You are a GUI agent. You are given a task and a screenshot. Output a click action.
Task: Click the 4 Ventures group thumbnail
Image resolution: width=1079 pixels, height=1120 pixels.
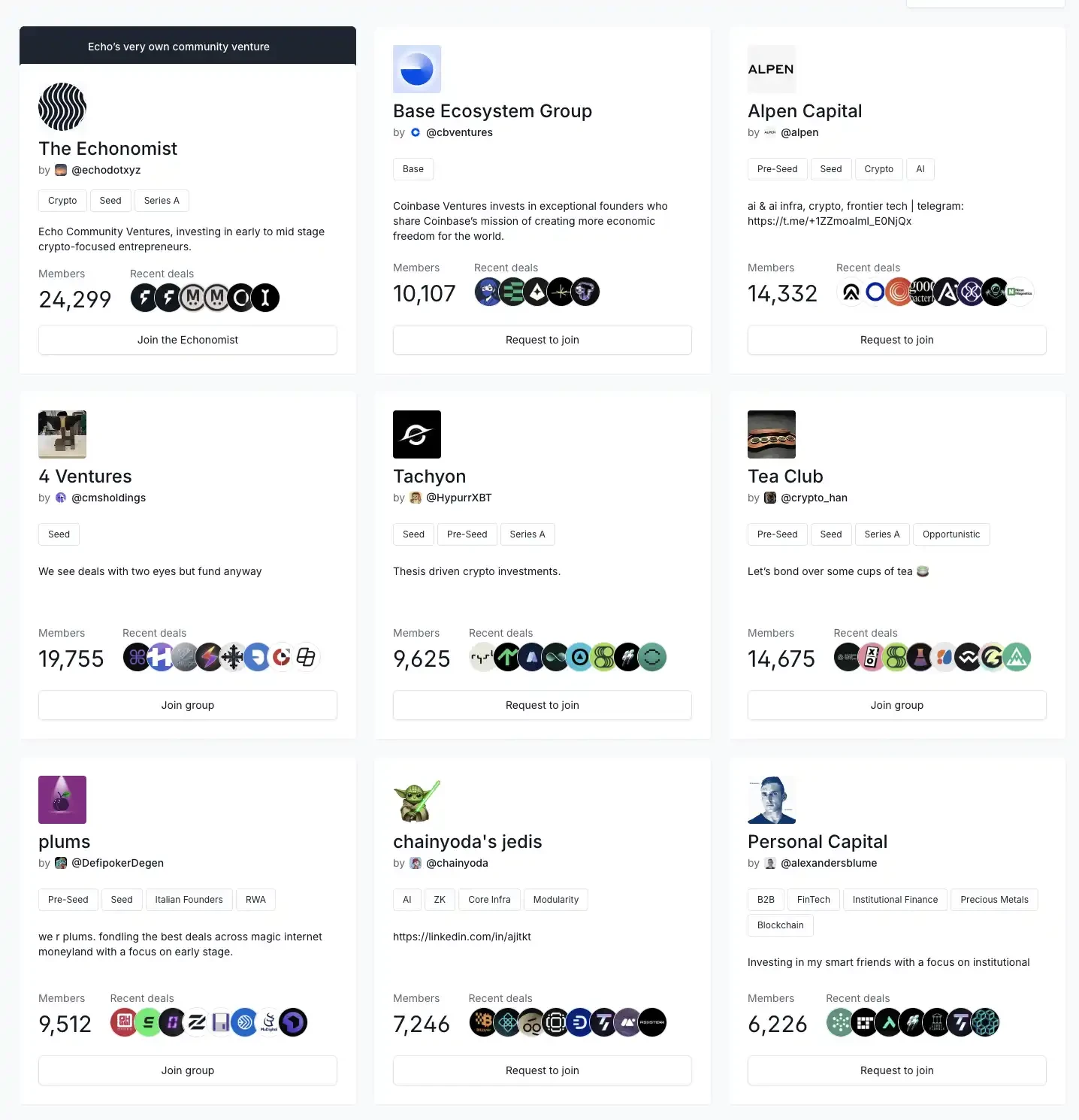(62, 434)
